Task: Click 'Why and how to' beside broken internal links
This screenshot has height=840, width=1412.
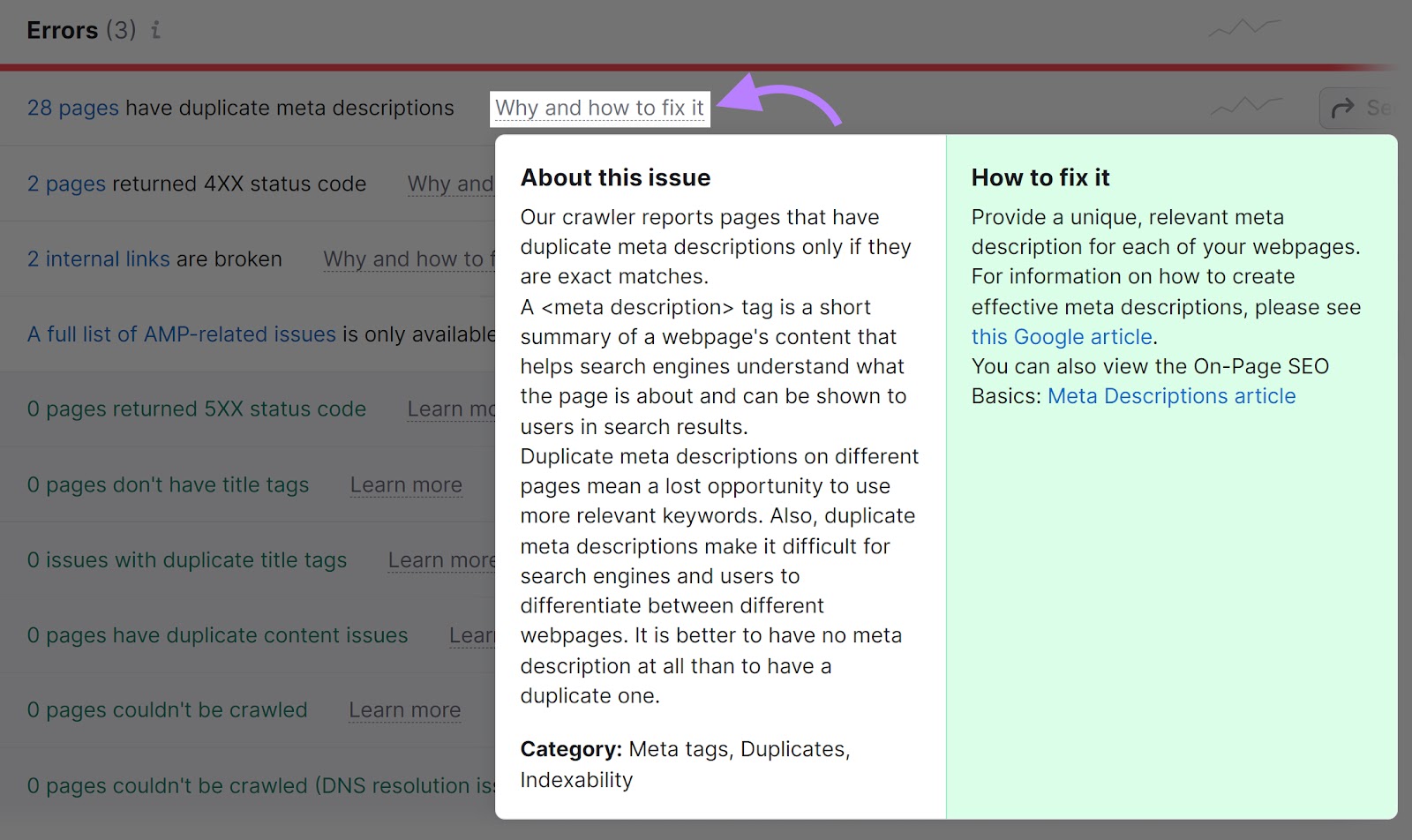Action: [x=408, y=259]
